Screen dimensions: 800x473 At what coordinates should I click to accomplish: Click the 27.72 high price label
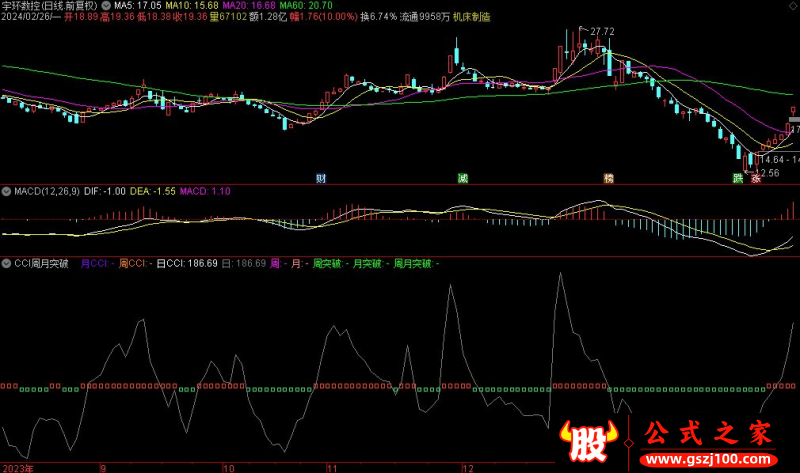pyautogui.click(x=601, y=33)
